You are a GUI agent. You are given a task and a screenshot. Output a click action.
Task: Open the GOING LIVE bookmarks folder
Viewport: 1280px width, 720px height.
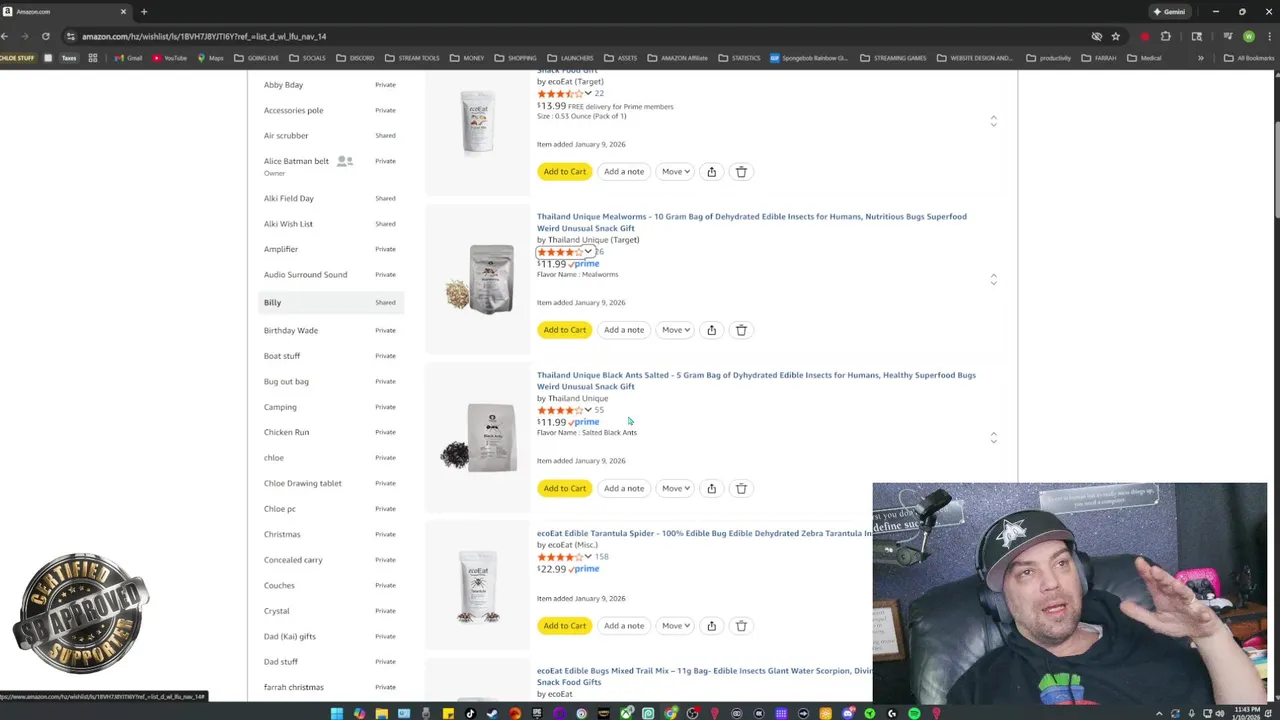(257, 58)
